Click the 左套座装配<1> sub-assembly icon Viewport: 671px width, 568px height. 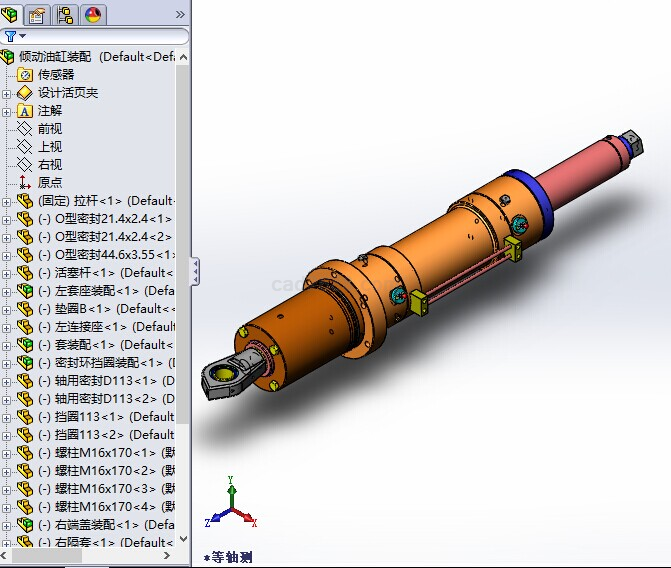[24, 291]
